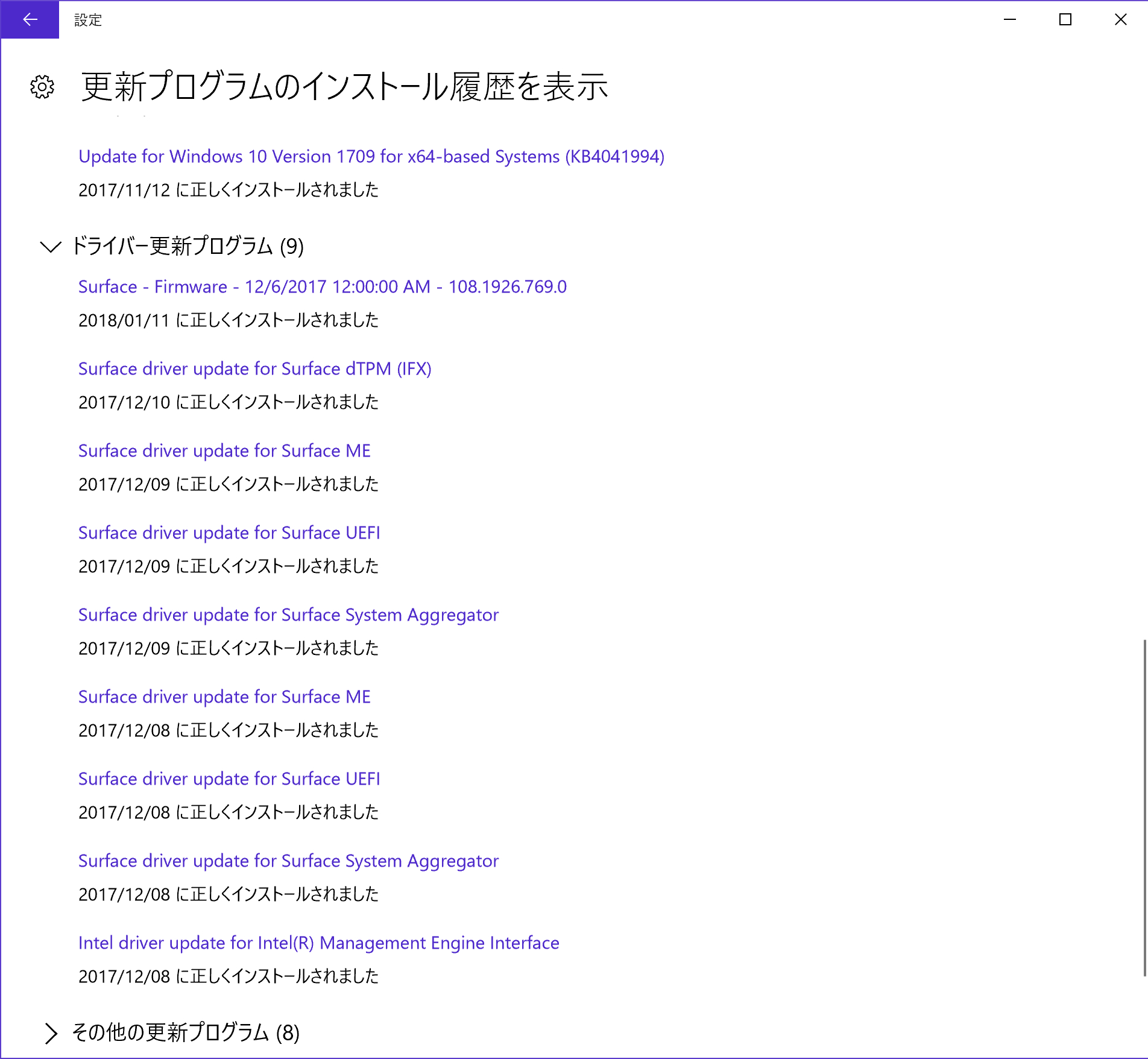Open Surface UEFI driver link installed 2017/12/09
Viewport: 1148px width, 1059px height.
(229, 533)
